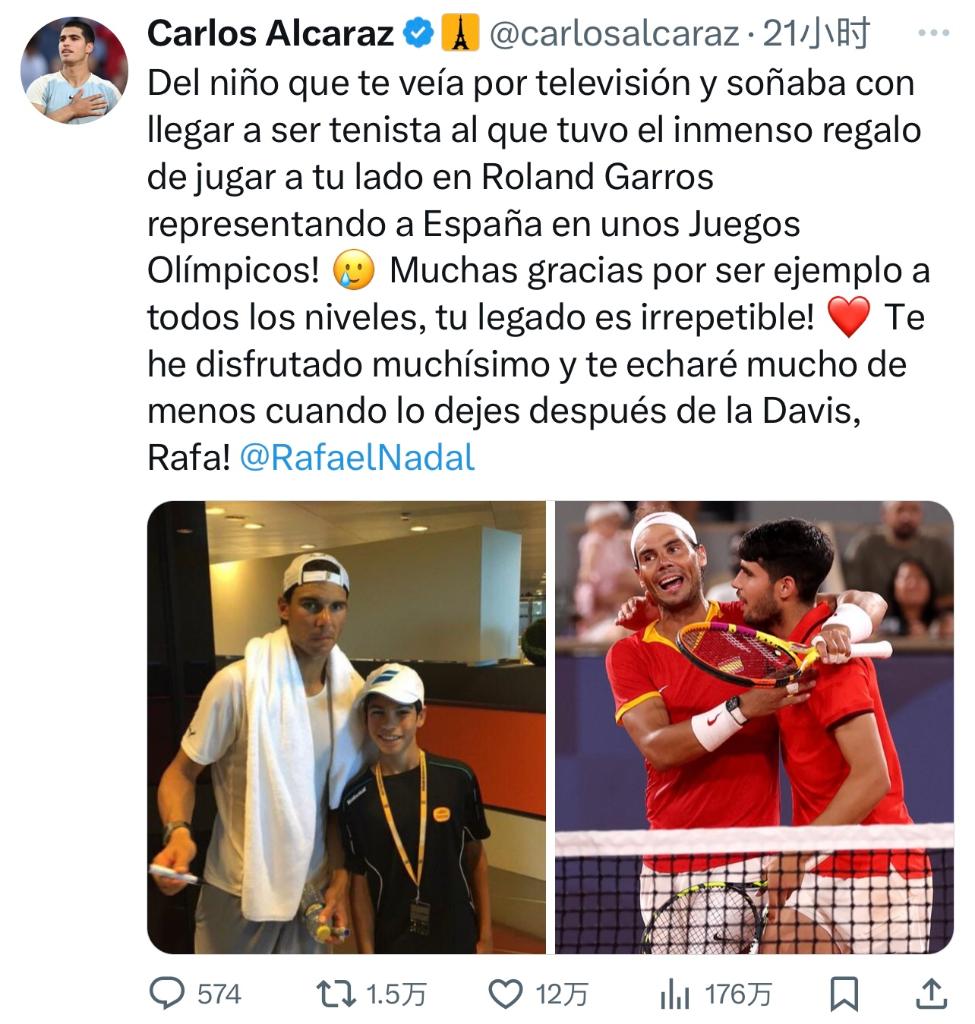The height and width of the screenshot is (1024, 975).
Task: Click the Carlos Alcaraz display name
Action: tap(270, 33)
